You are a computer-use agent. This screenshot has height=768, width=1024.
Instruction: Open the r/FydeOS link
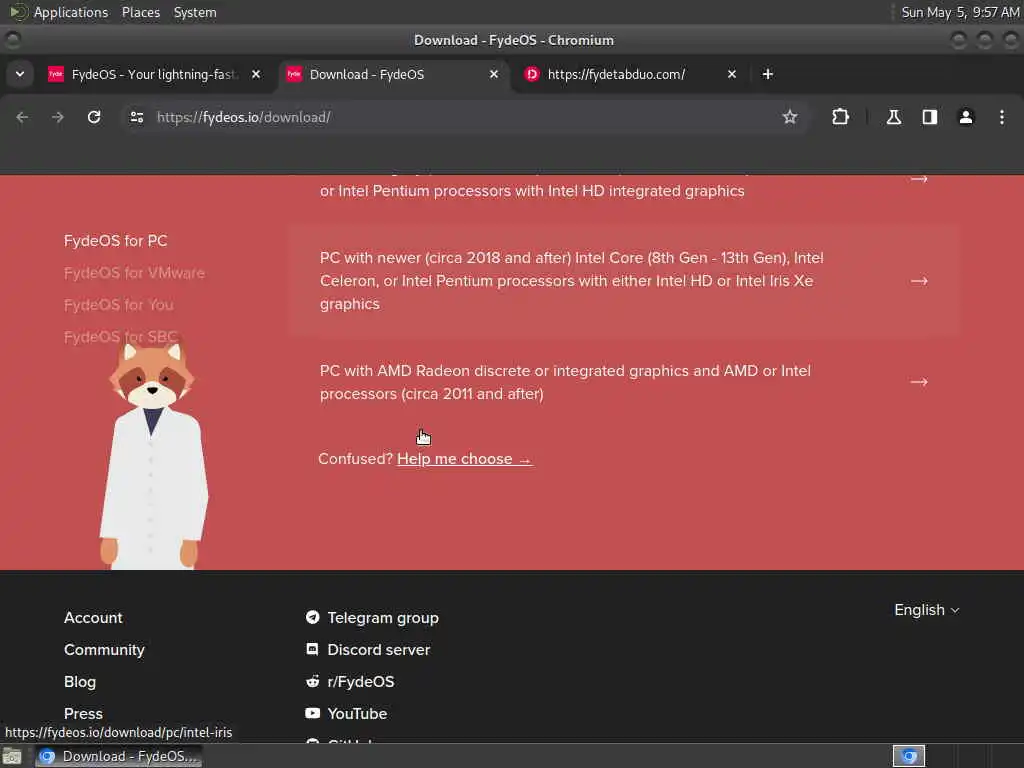pos(360,681)
